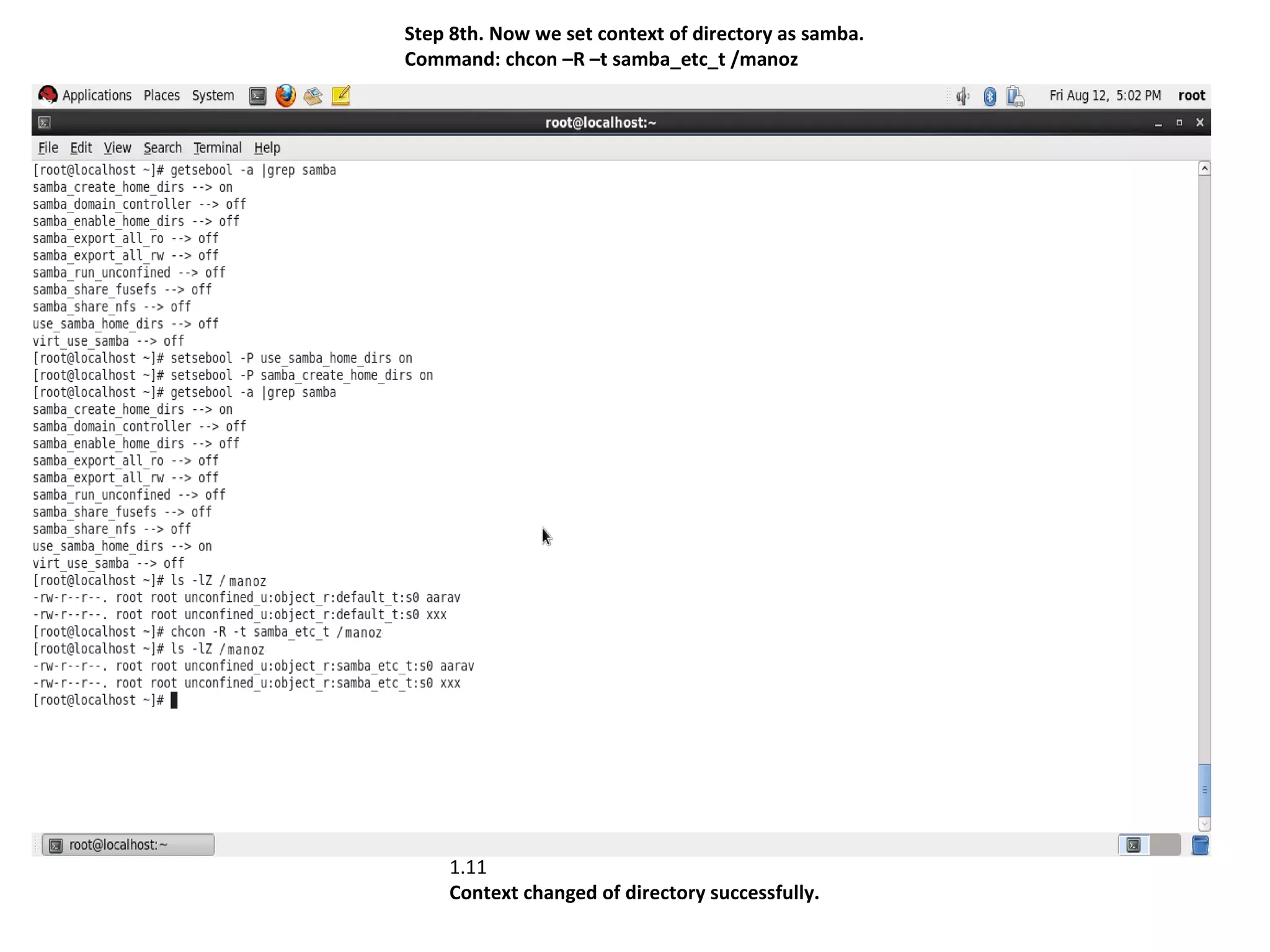Open the Applications menu with red hat logo
Image resolution: width=1270 pixels, height=952 pixels.
click(x=85, y=95)
